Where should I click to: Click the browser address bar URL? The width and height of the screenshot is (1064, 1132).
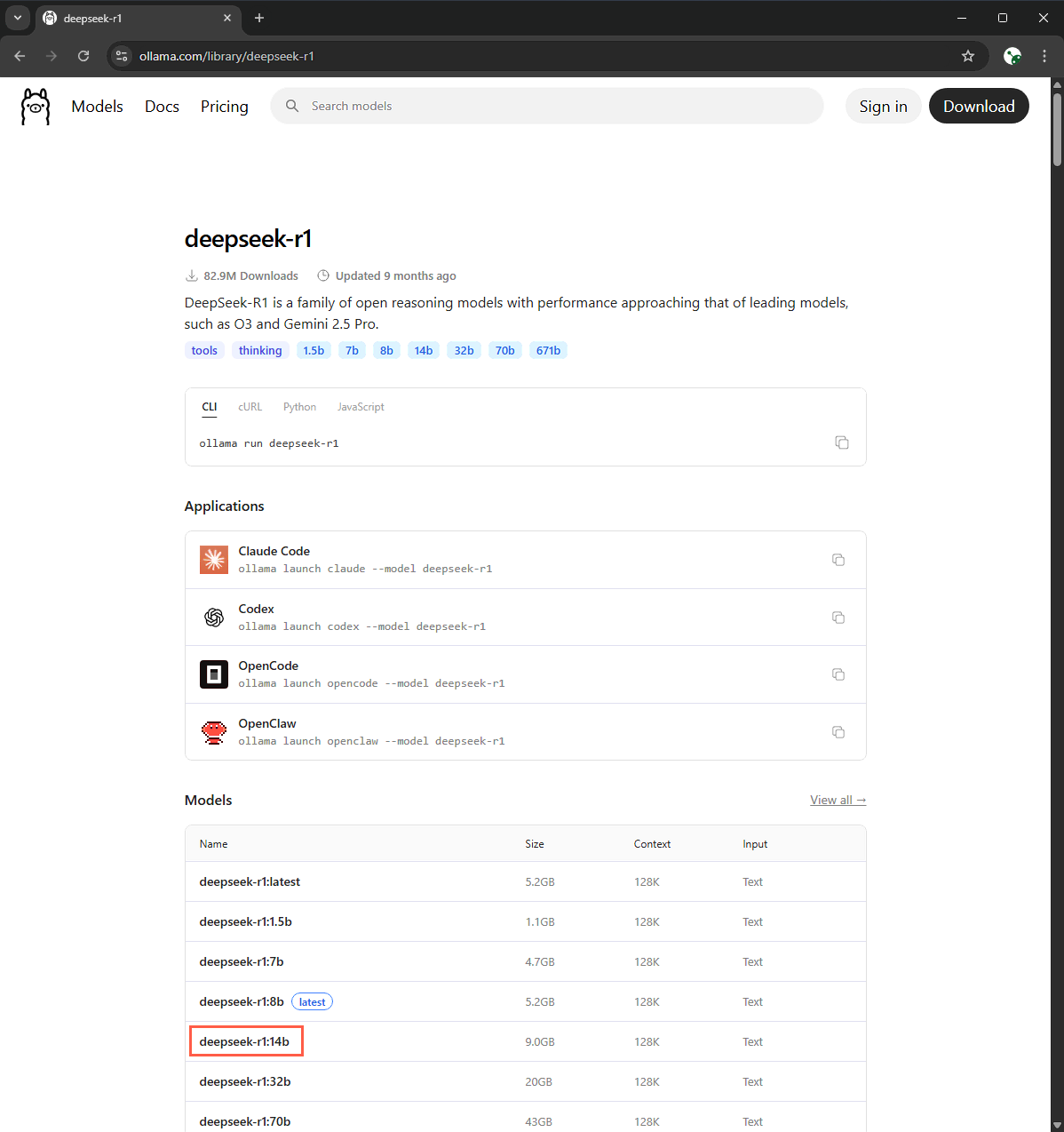(x=226, y=56)
